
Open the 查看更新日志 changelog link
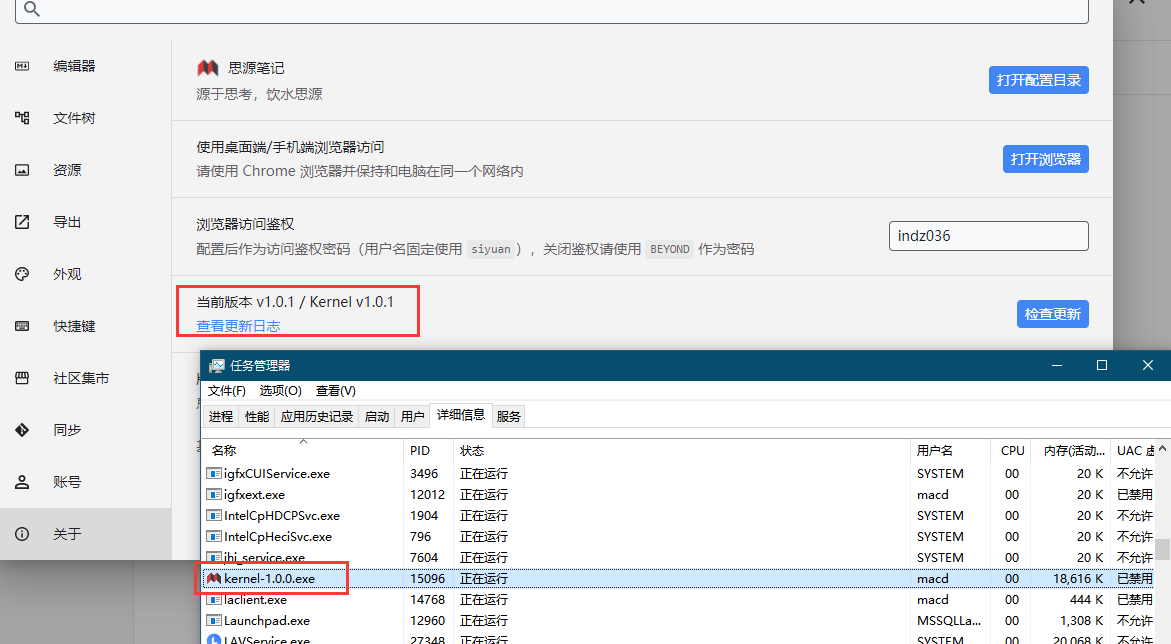[x=238, y=326]
